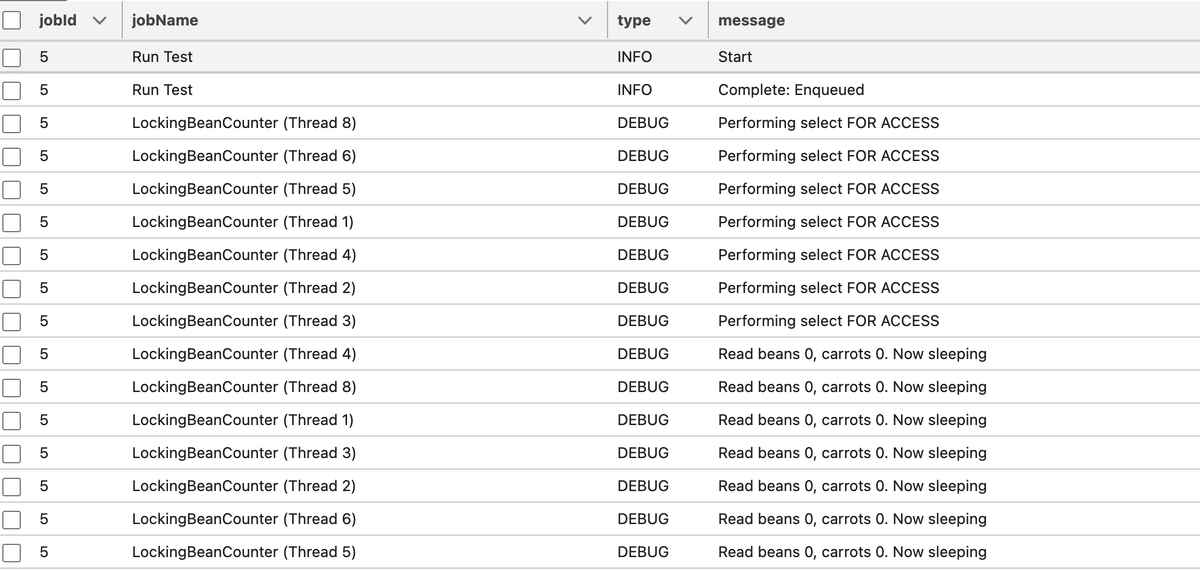Screen dimensions: 1200x571
Task: Click the INFO type cell in the Start row
Action: (635, 57)
